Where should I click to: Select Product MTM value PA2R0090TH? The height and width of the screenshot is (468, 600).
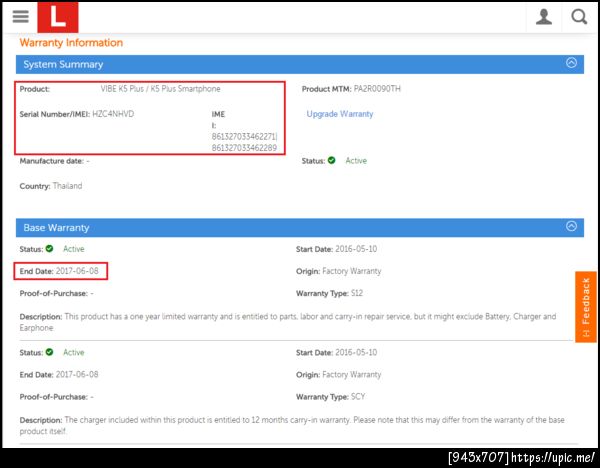pyautogui.click(x=377, y=89)
